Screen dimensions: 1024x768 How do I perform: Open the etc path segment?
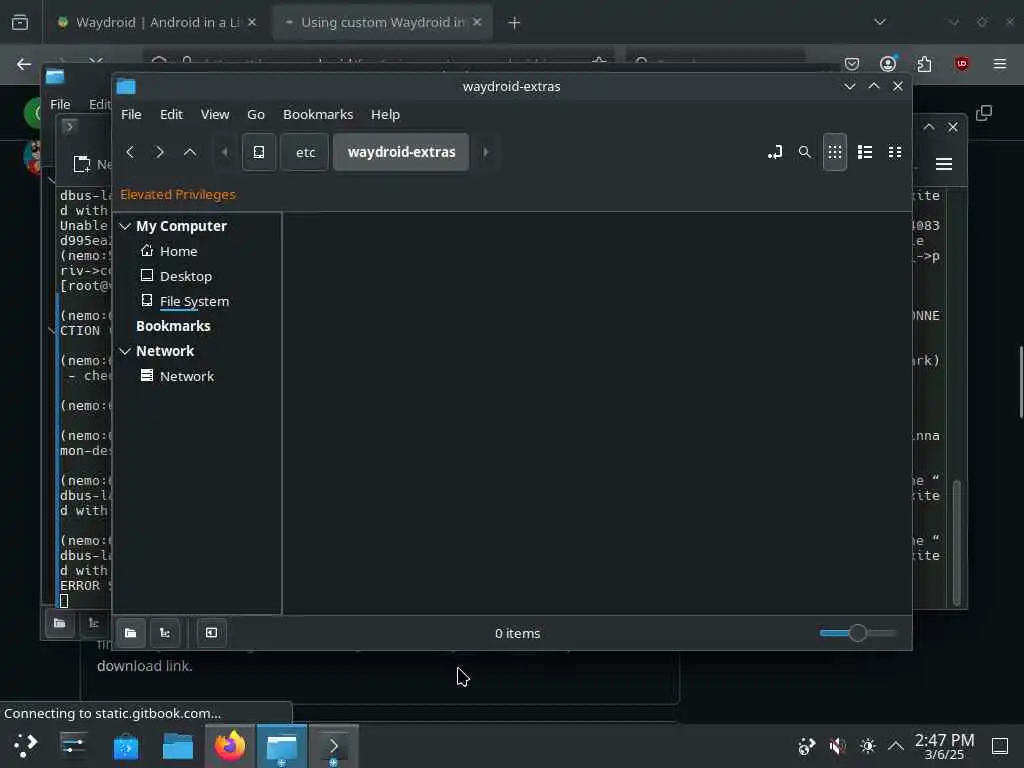click(x=305, y=152)
